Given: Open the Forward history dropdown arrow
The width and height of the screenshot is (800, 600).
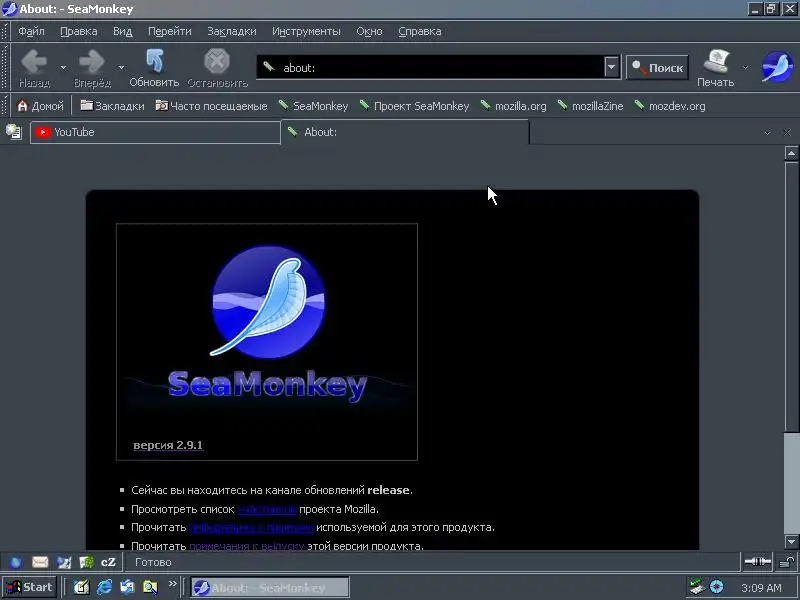Looking at the screenshot, I should click(x=121, y=67).
